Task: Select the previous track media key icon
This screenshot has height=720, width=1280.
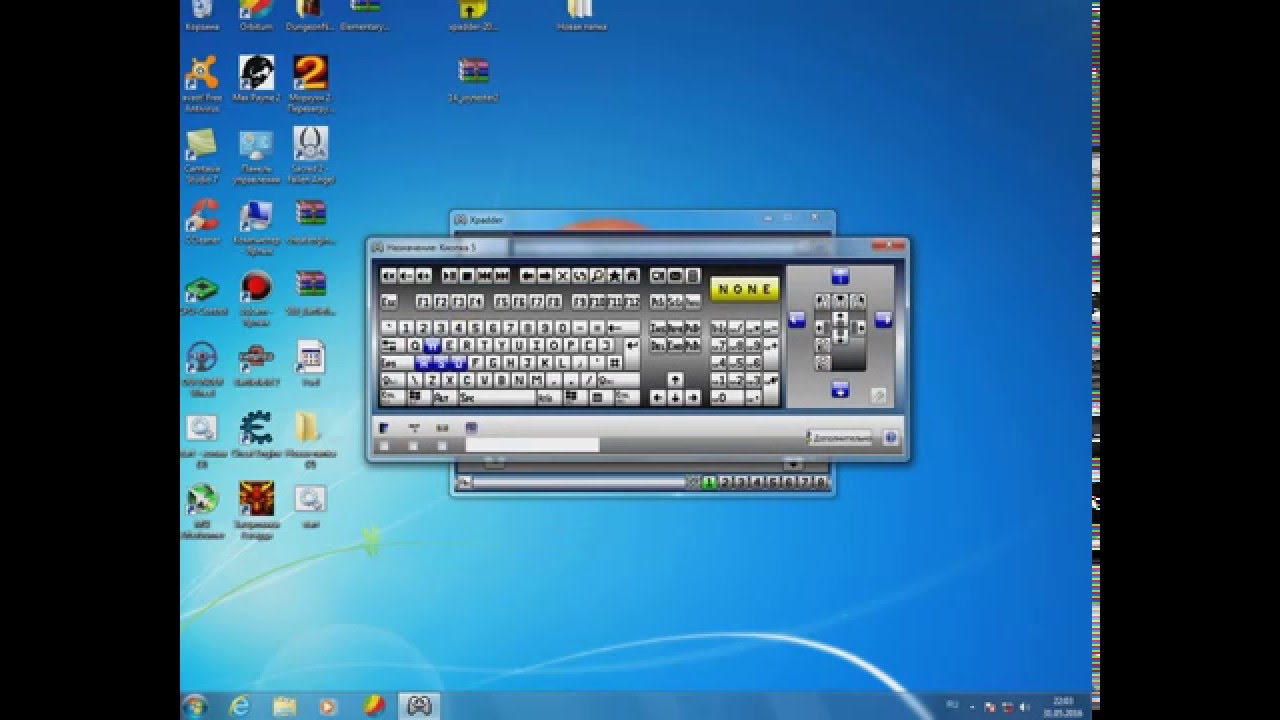Action: pyautogui.click(x=485, y=275)
